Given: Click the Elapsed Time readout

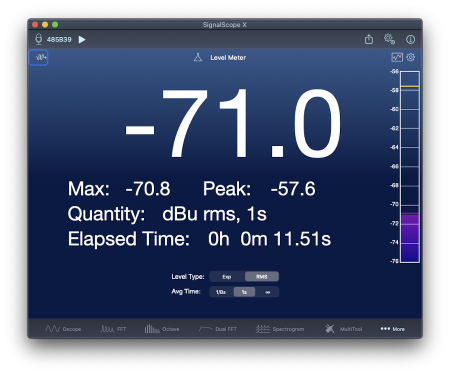Looking at the screenshot, I should (x=199, y=239).
